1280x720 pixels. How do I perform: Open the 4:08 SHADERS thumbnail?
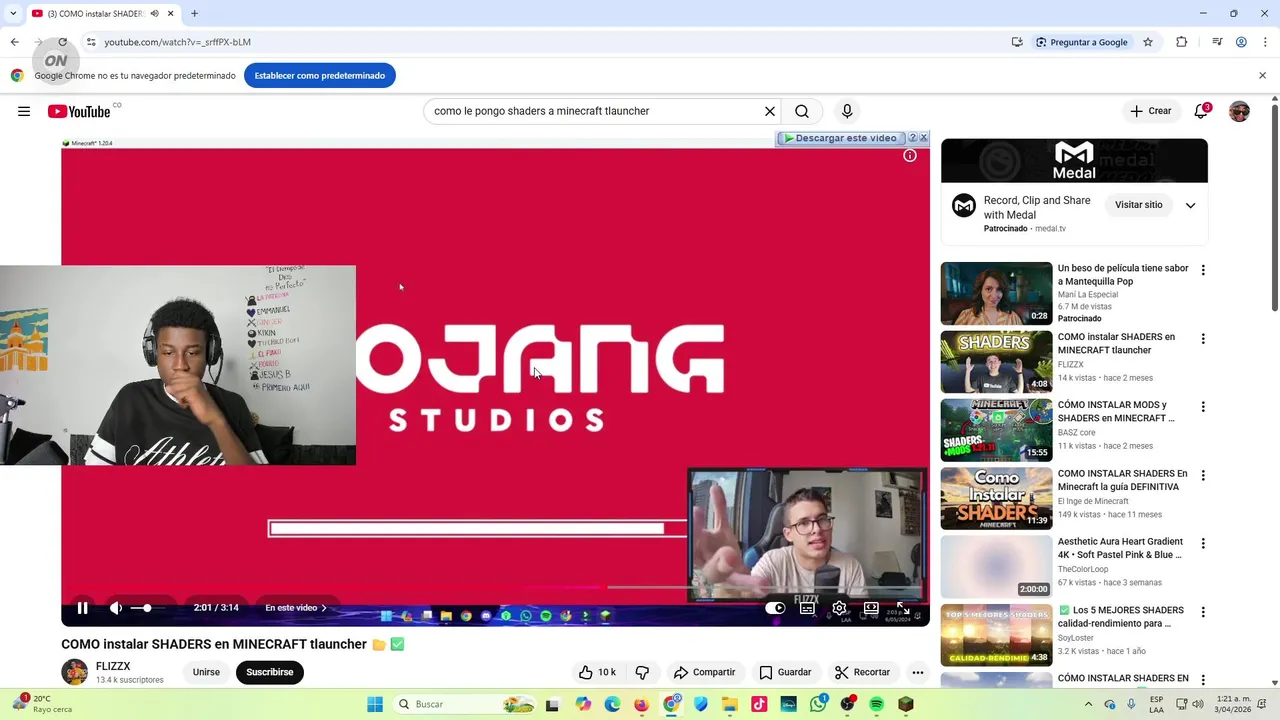click(x=996, y=362)
